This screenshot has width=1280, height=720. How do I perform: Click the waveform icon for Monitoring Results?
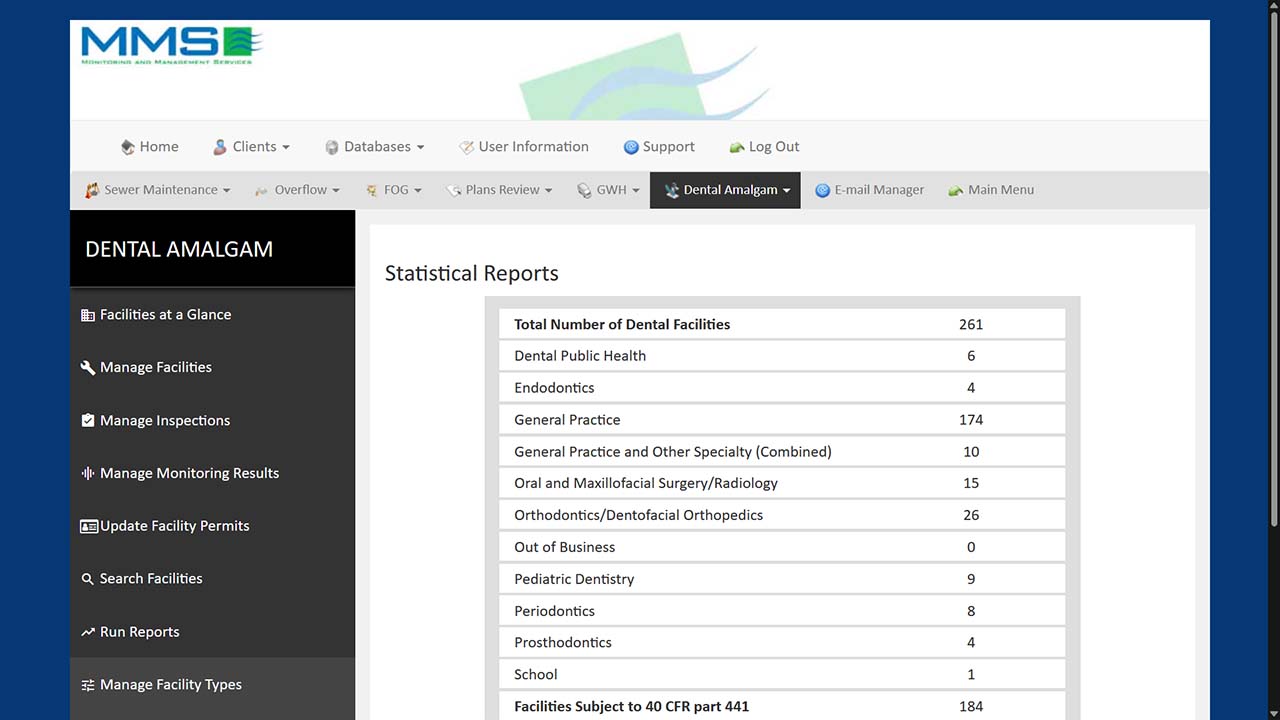[x=88, y=473]
